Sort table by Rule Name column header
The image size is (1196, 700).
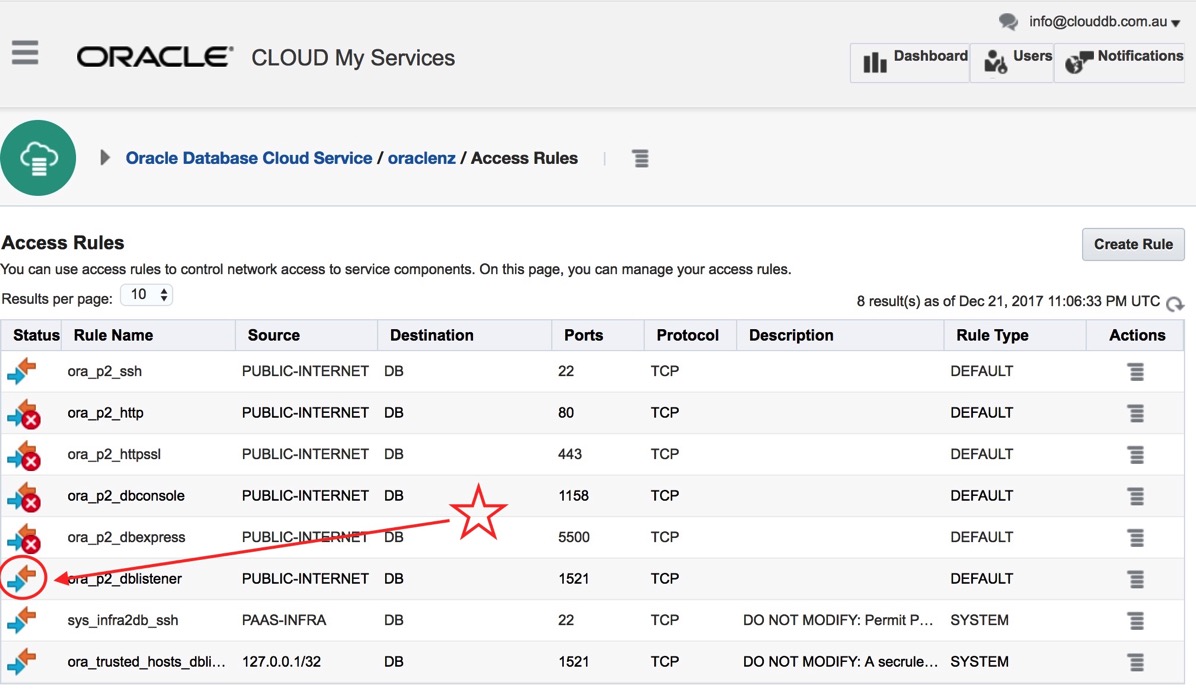(x=113, y=335)
